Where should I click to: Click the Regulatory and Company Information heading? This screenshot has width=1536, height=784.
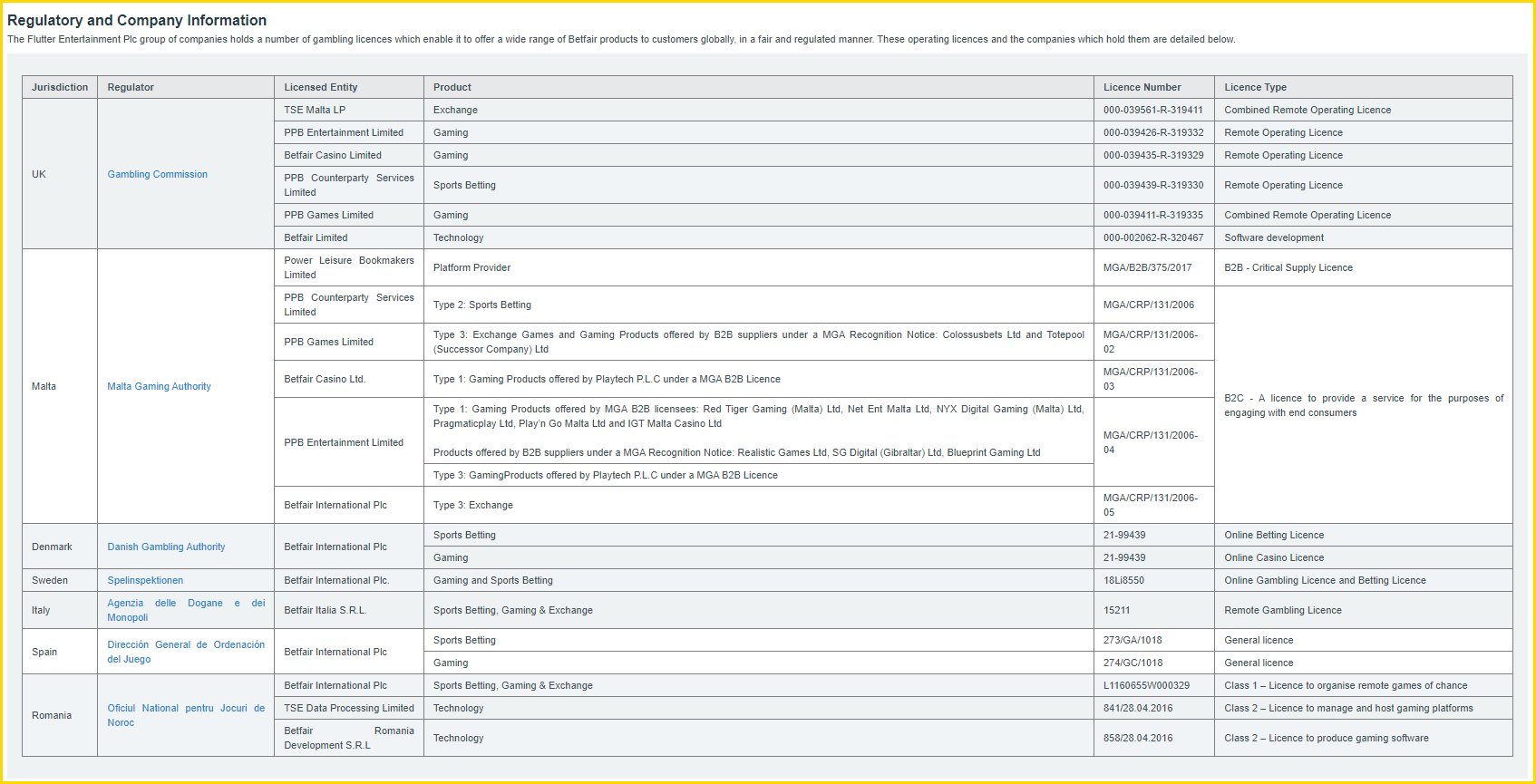137,20
